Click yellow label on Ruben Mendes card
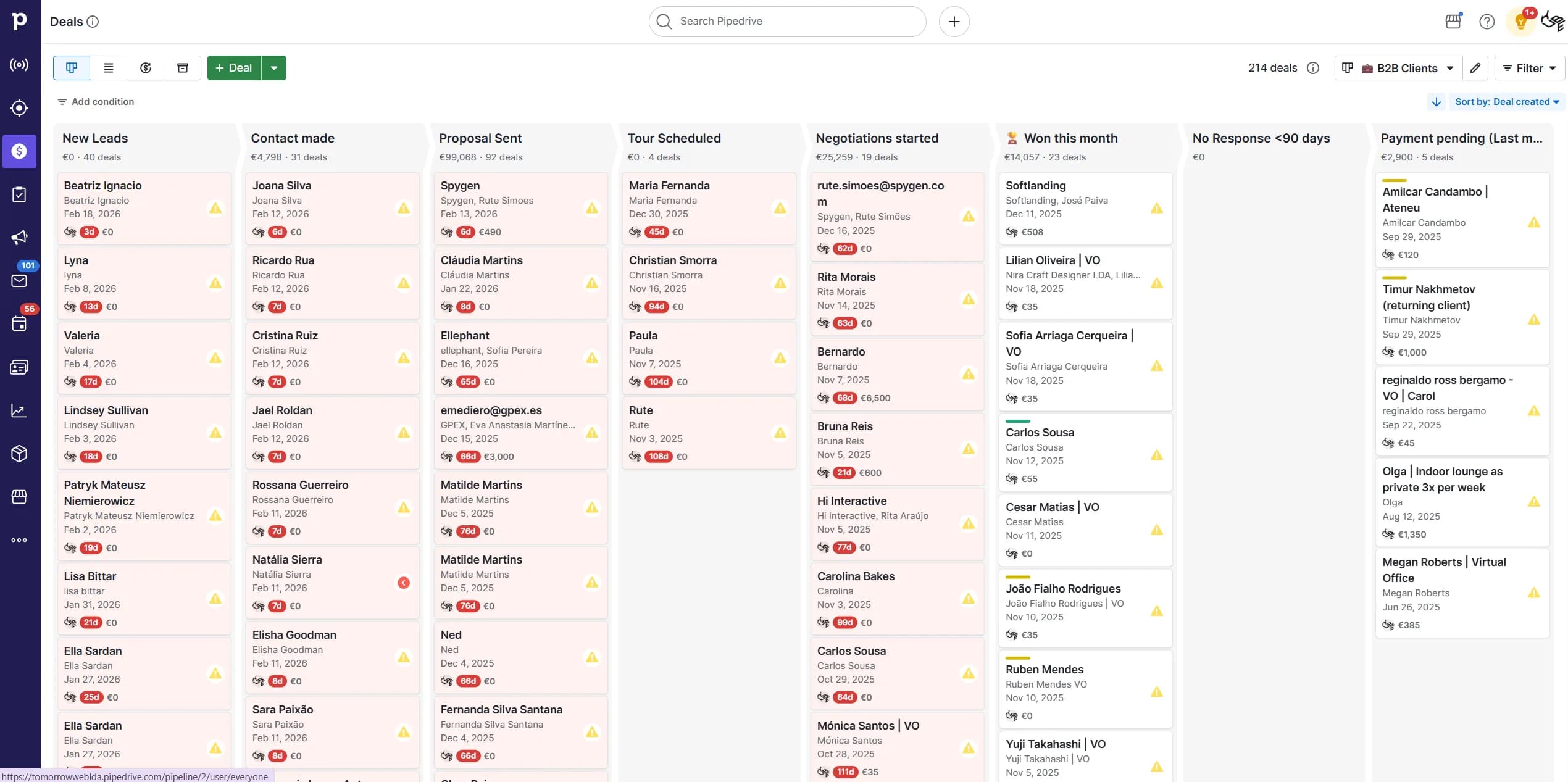Viewport: 1568px width, 782px height. tap(1017, 658)
